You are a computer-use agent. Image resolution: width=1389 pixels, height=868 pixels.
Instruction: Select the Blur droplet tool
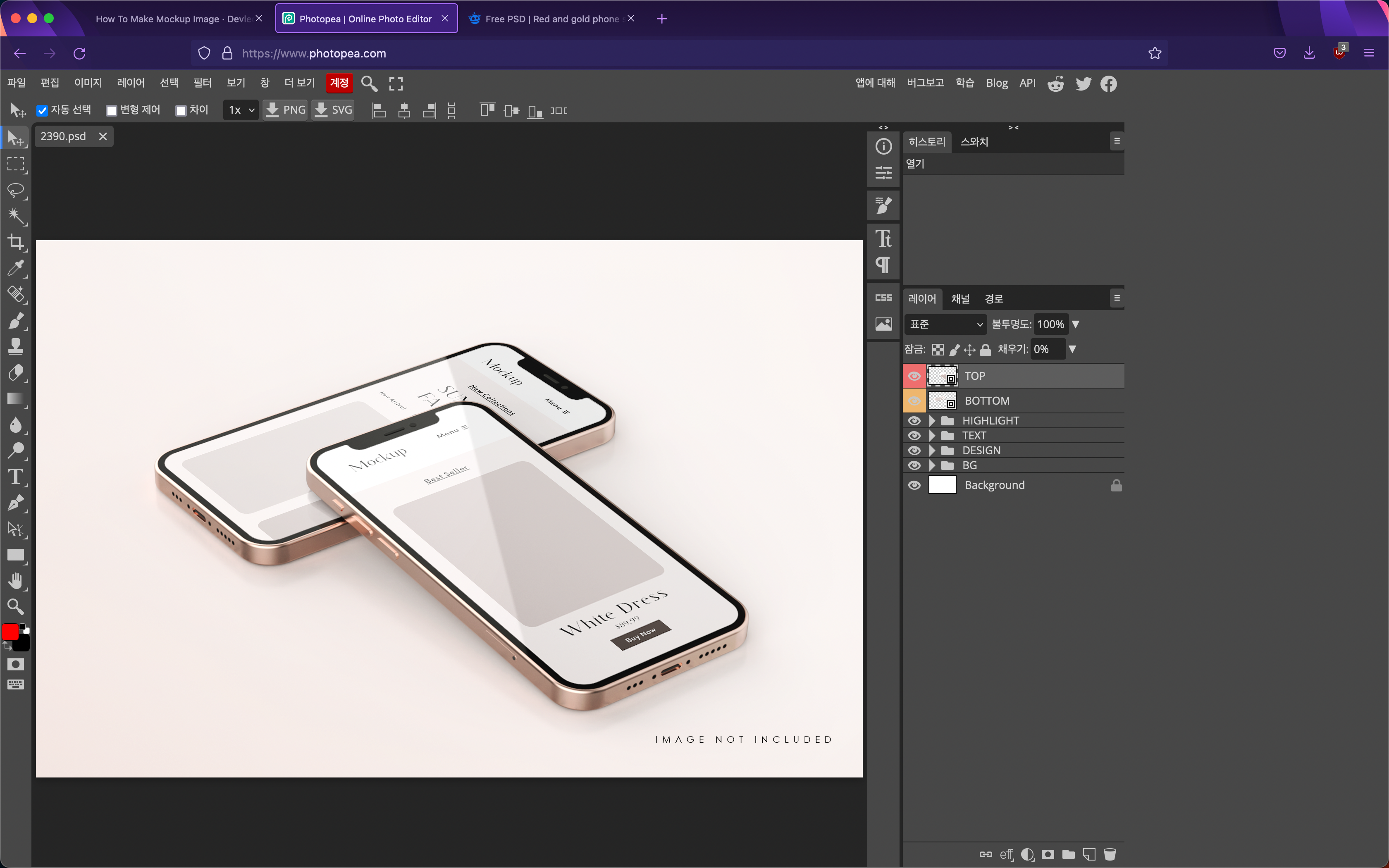click(x=15, y=425)
